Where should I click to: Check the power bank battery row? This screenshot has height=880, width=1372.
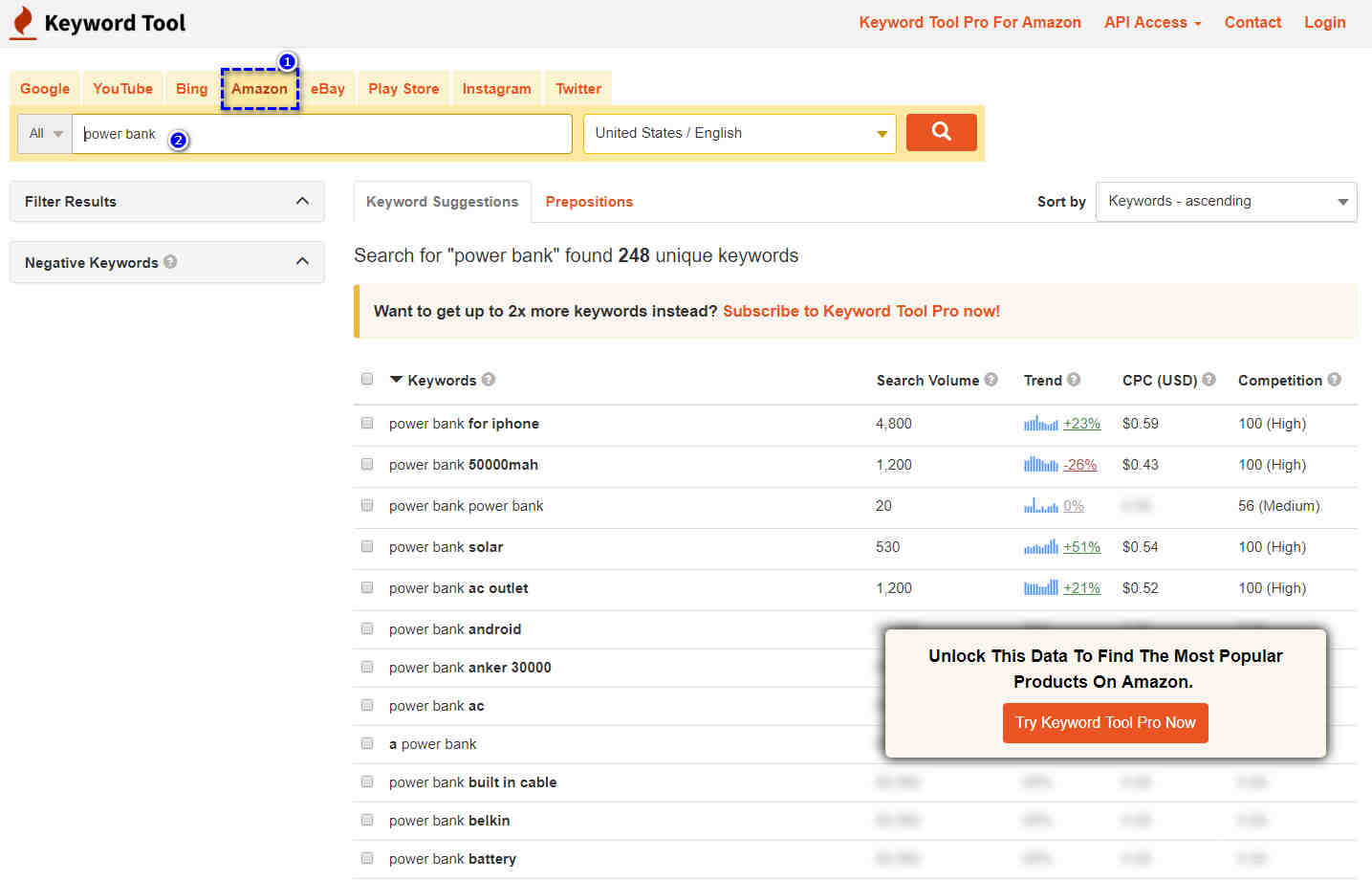[x=367, y=858]
